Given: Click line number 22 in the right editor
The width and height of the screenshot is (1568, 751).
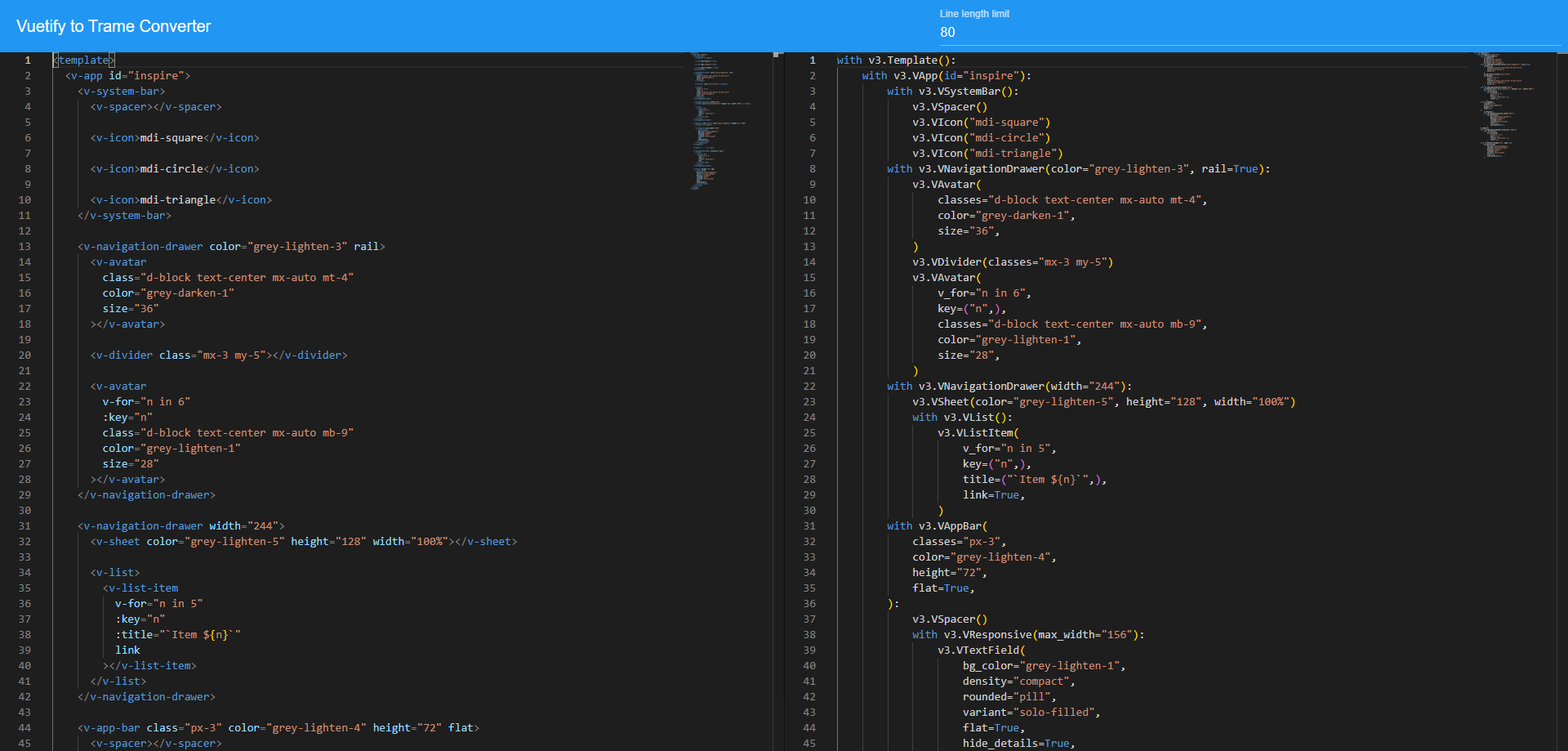Looking at the screenshot, I should coord(809,387).
